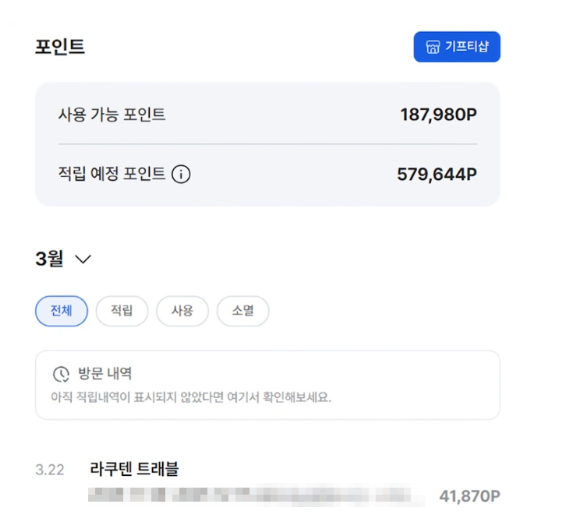The image size is (586, 515).
Task: Click the 187,980P available points value
Action: click(x=439, y=114)
